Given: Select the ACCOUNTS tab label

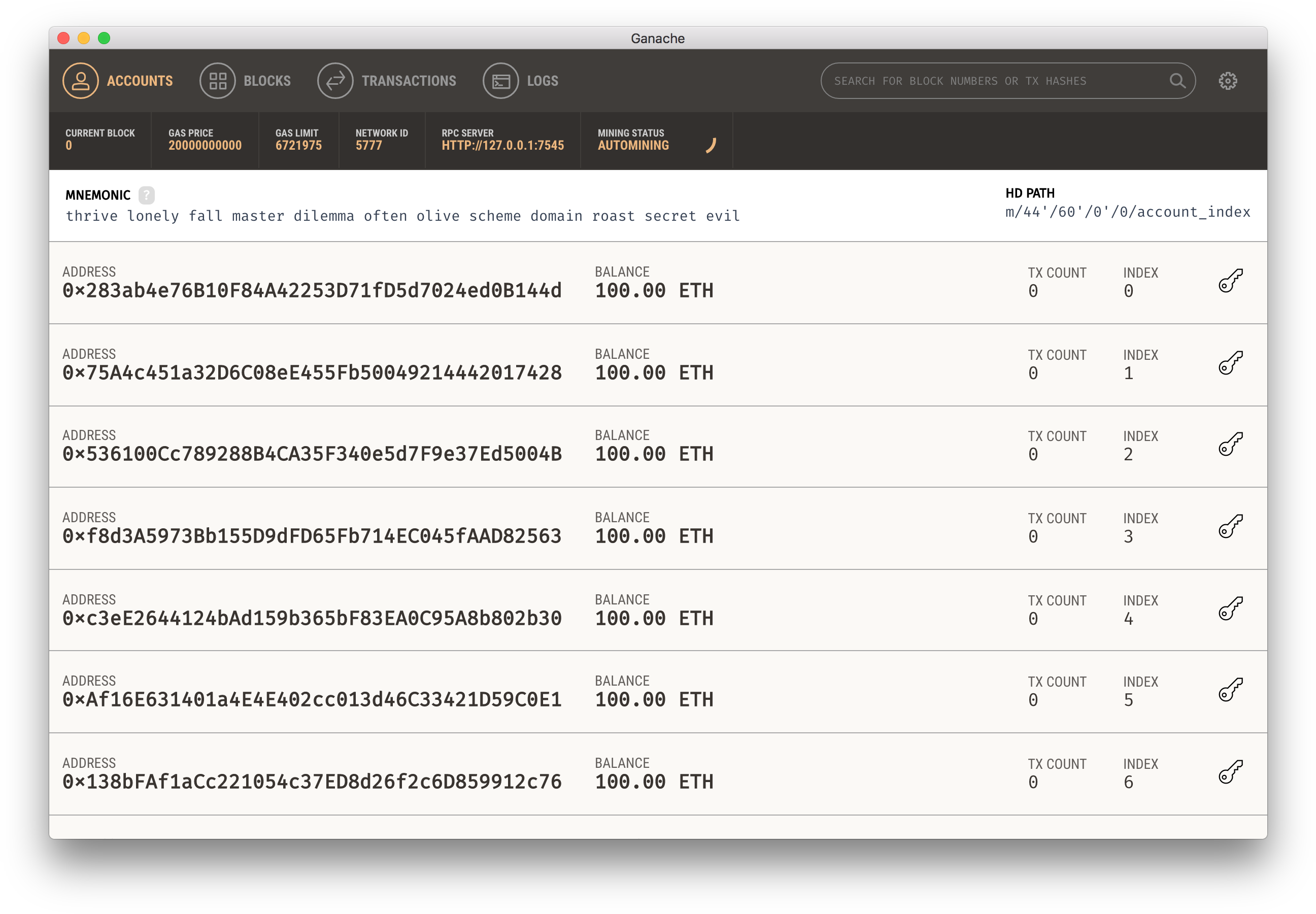Looking at the screenshot, I should (140, 81).
